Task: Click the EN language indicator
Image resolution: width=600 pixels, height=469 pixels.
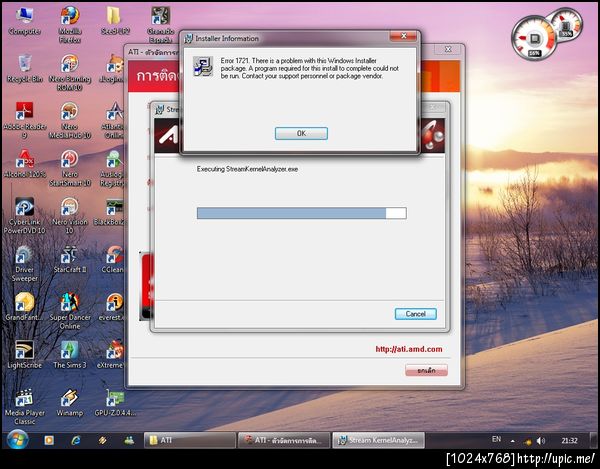Action: [x=496, y=439]
